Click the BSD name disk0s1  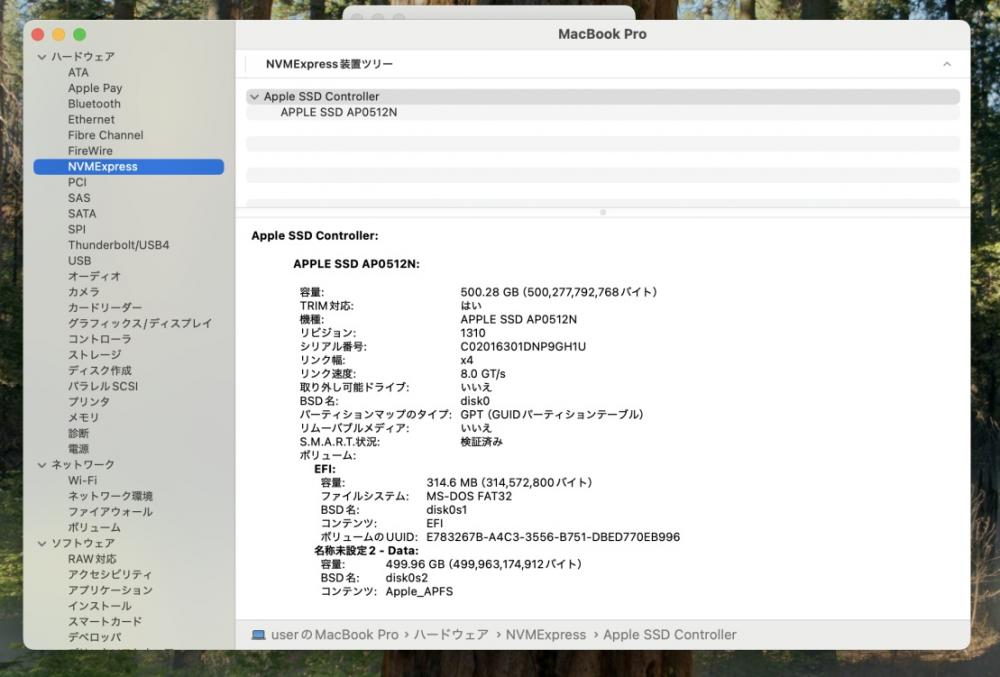[x=446, y=510]
